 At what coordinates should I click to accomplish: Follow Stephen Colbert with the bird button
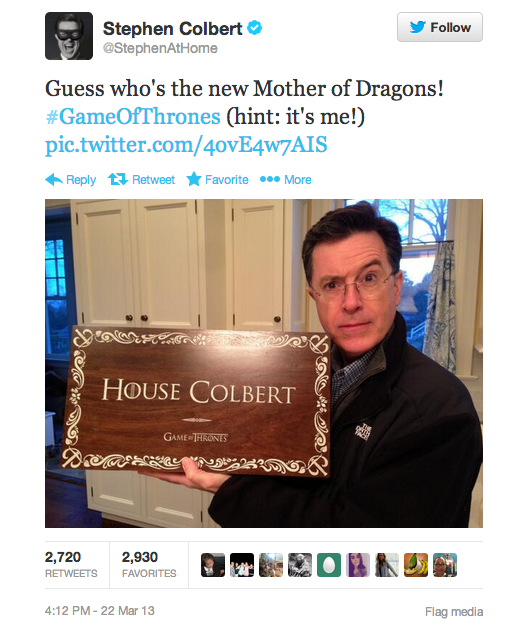pos(440,27)
